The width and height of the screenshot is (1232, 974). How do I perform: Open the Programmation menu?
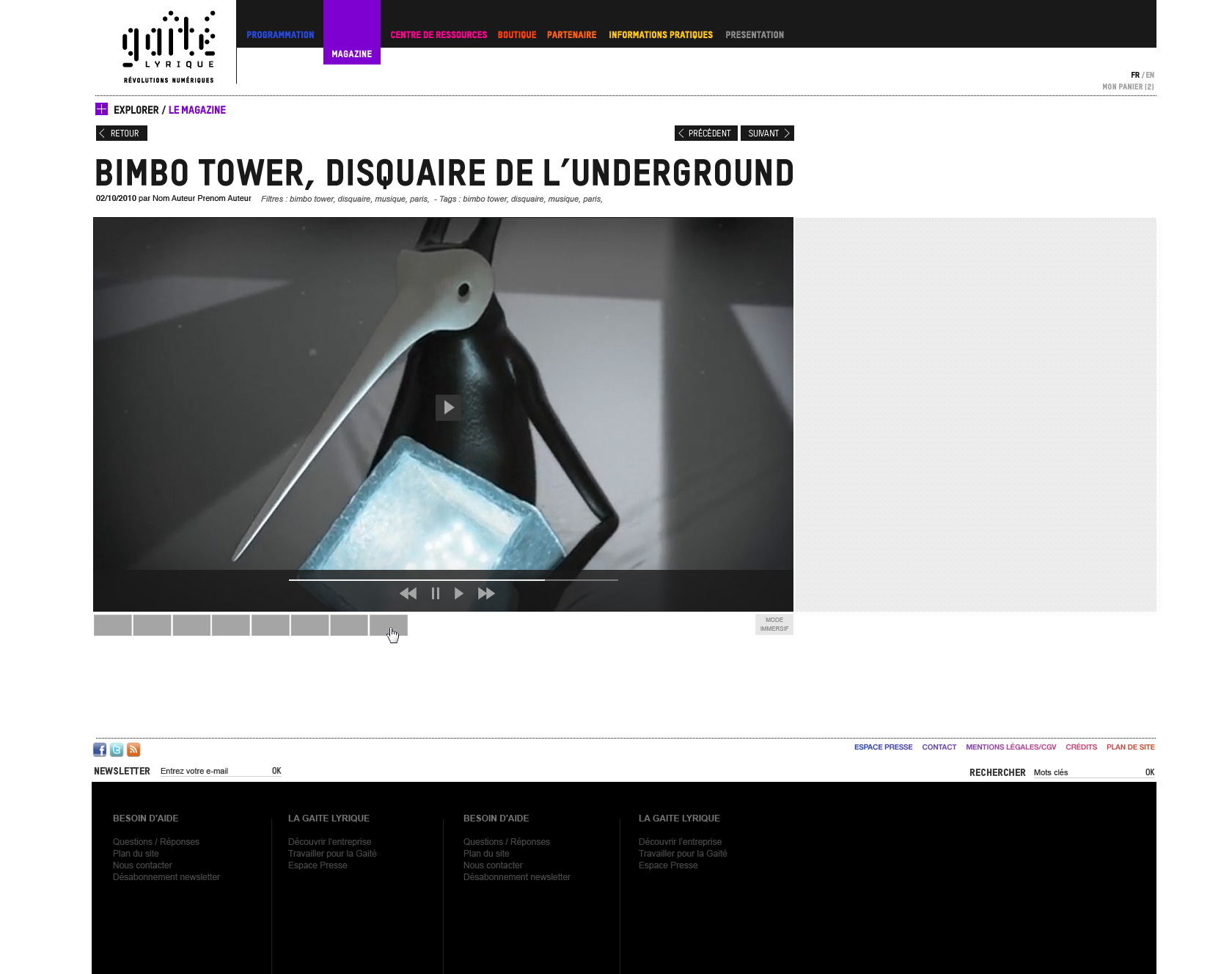click(280, 34)
